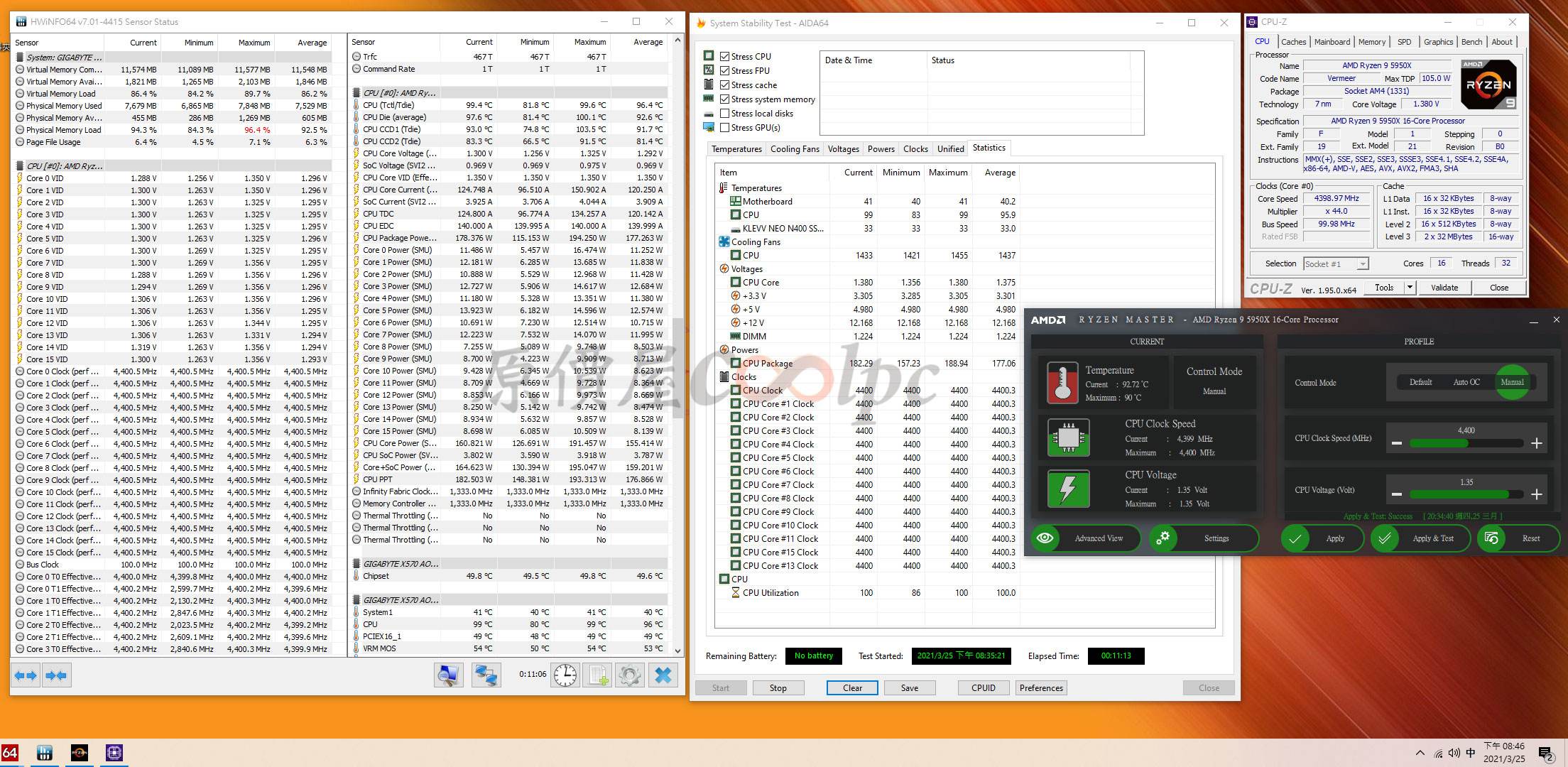Viewport: 1568px width, 767px height.
Task: Click the scroll-down arrow in HWiNFO right pane
Action: click(x=677, y=651)
